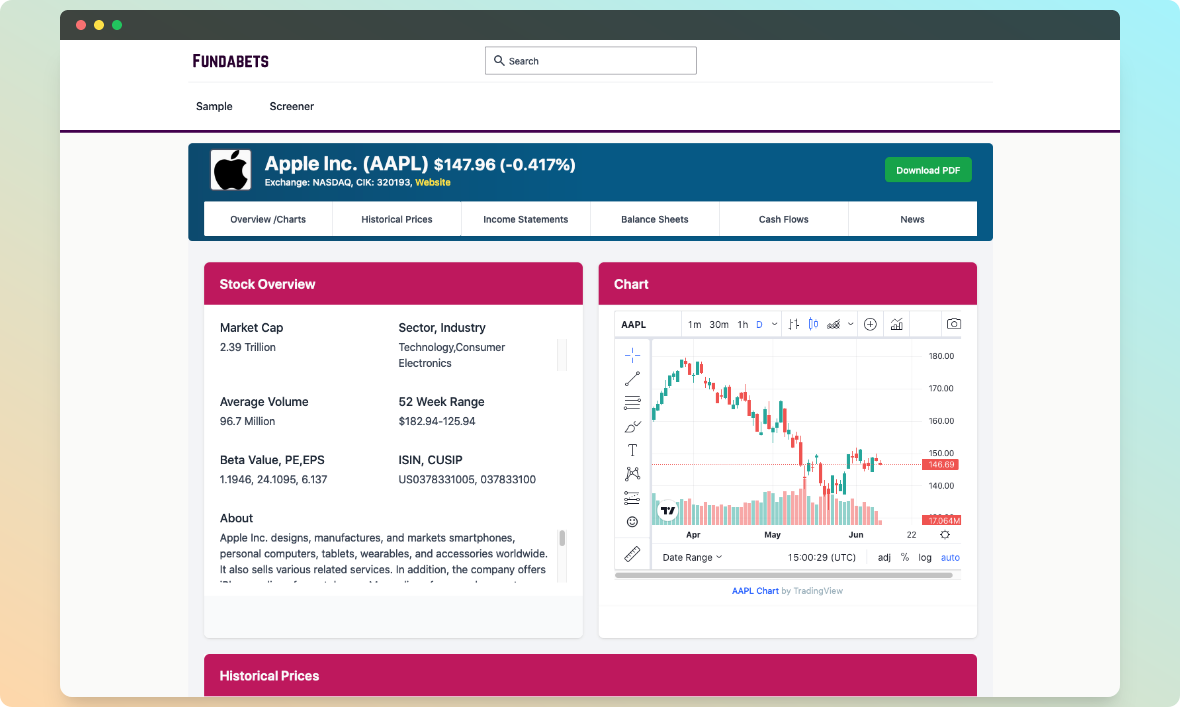Click the 1.1946, 24.1095, 6.137 value
The image size is (1180, 707).
pyautogui.click(x=273, y=480)
